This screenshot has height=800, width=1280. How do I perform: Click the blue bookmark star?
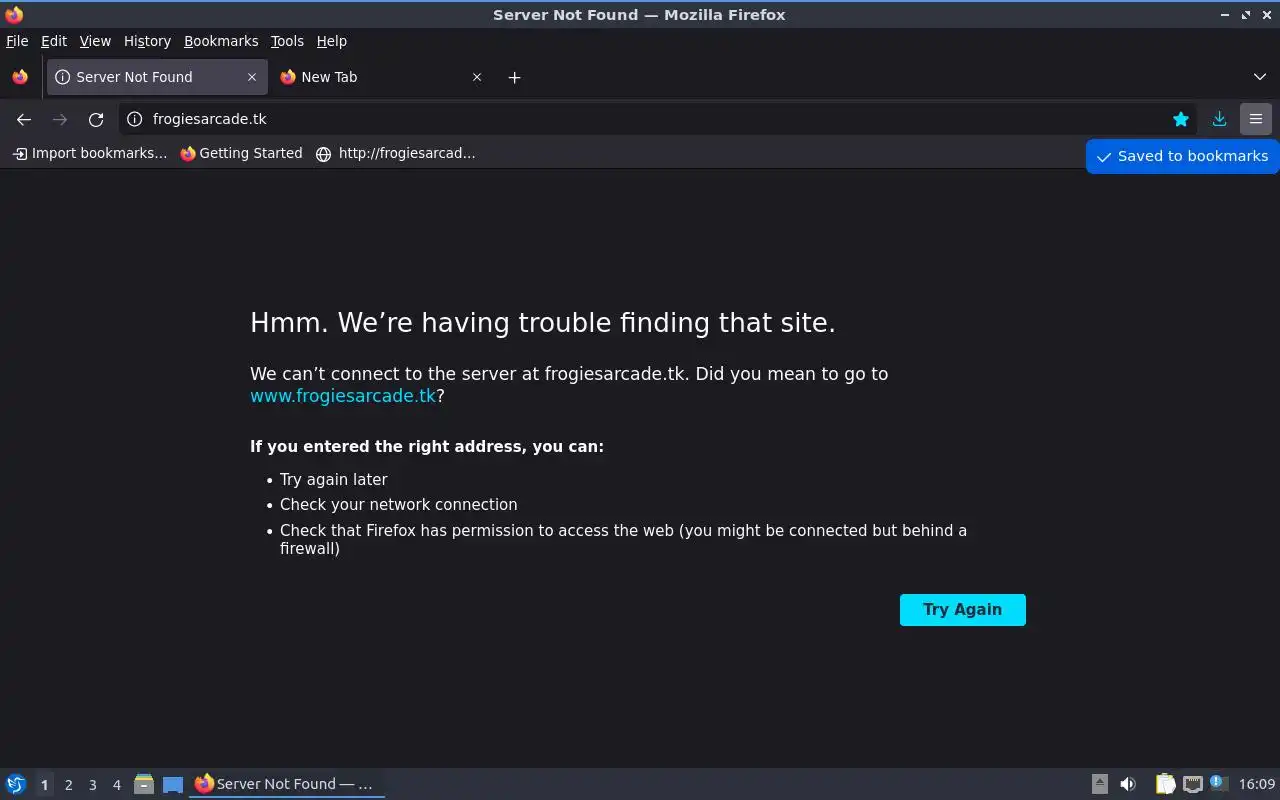[1181, 119]
